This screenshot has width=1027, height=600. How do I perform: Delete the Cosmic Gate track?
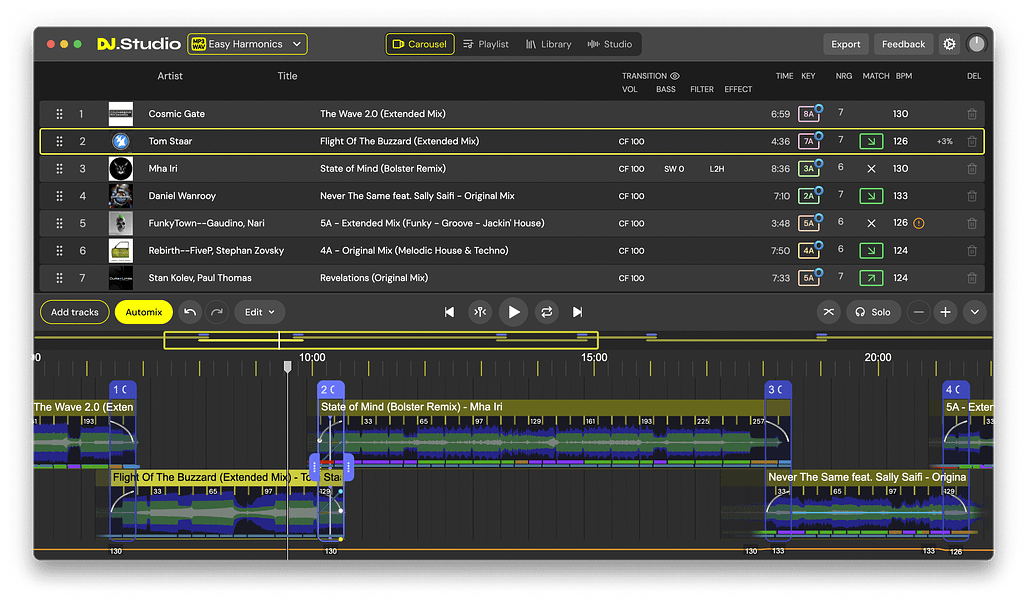[972, 114]
